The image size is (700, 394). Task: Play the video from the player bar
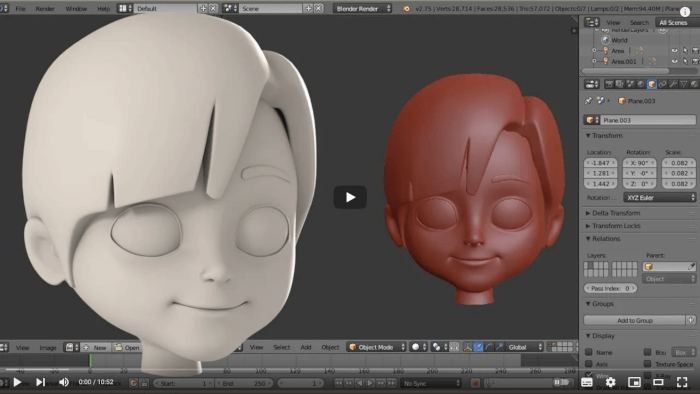pos(17,382)
